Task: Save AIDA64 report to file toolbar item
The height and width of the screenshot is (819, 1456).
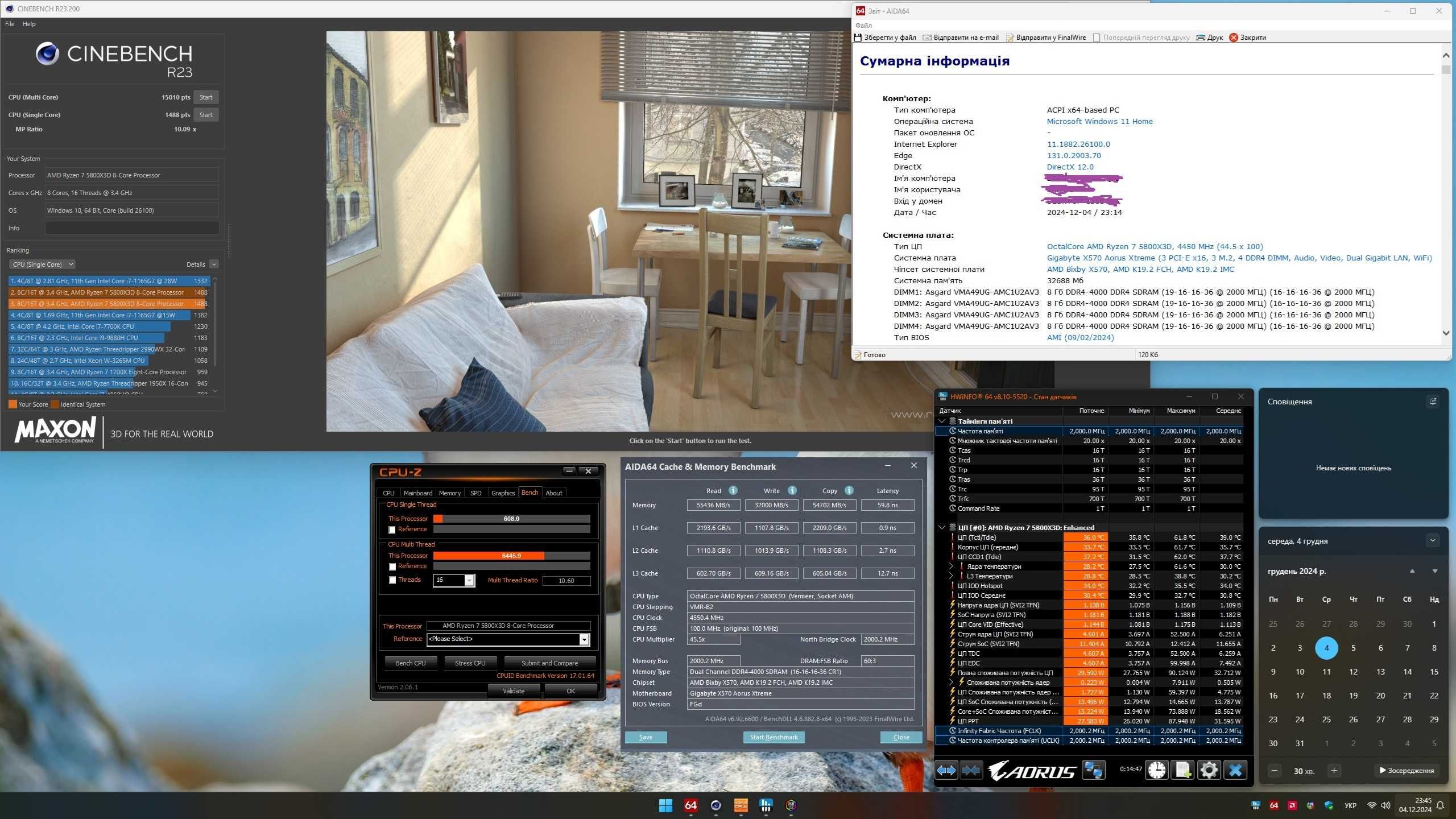Action: click(885, 38)
